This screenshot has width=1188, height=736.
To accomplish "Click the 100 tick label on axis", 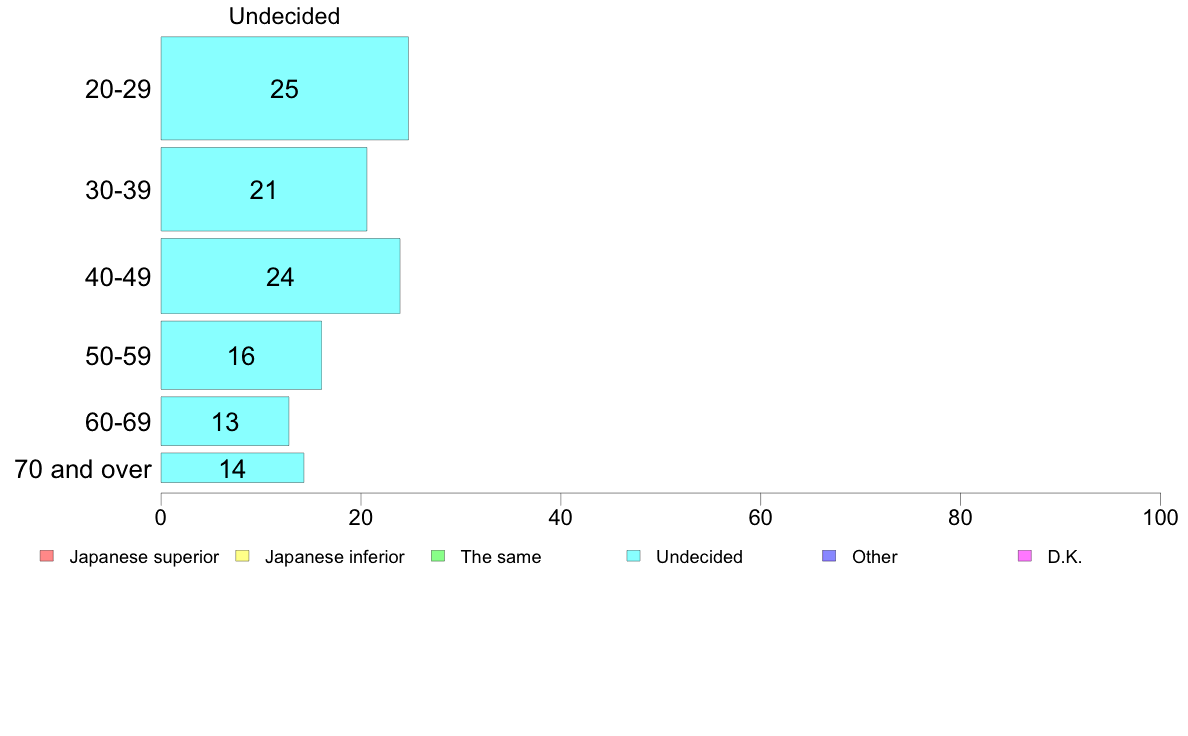I will [1160, 518].
